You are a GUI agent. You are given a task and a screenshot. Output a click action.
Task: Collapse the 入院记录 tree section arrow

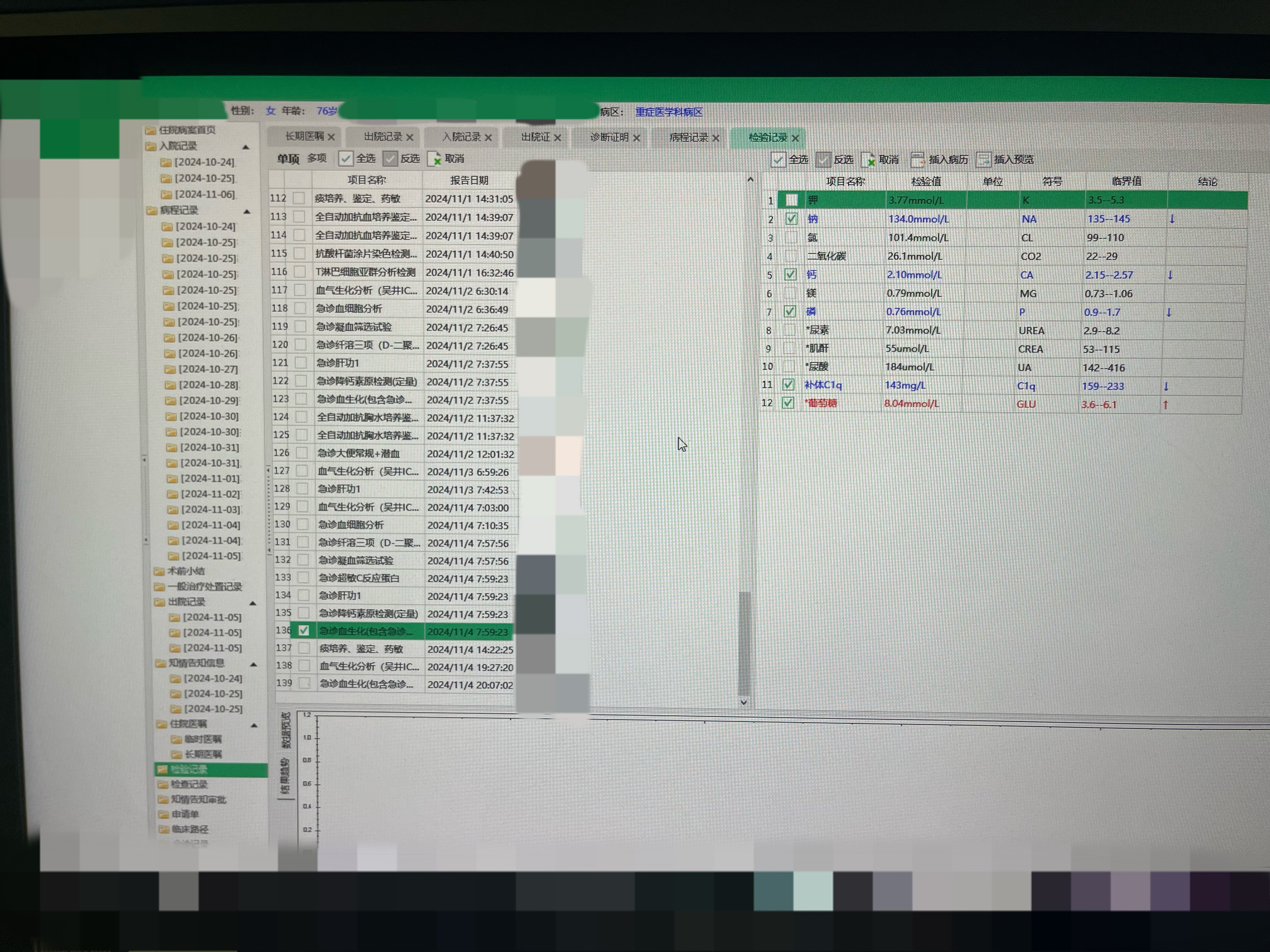246,147
